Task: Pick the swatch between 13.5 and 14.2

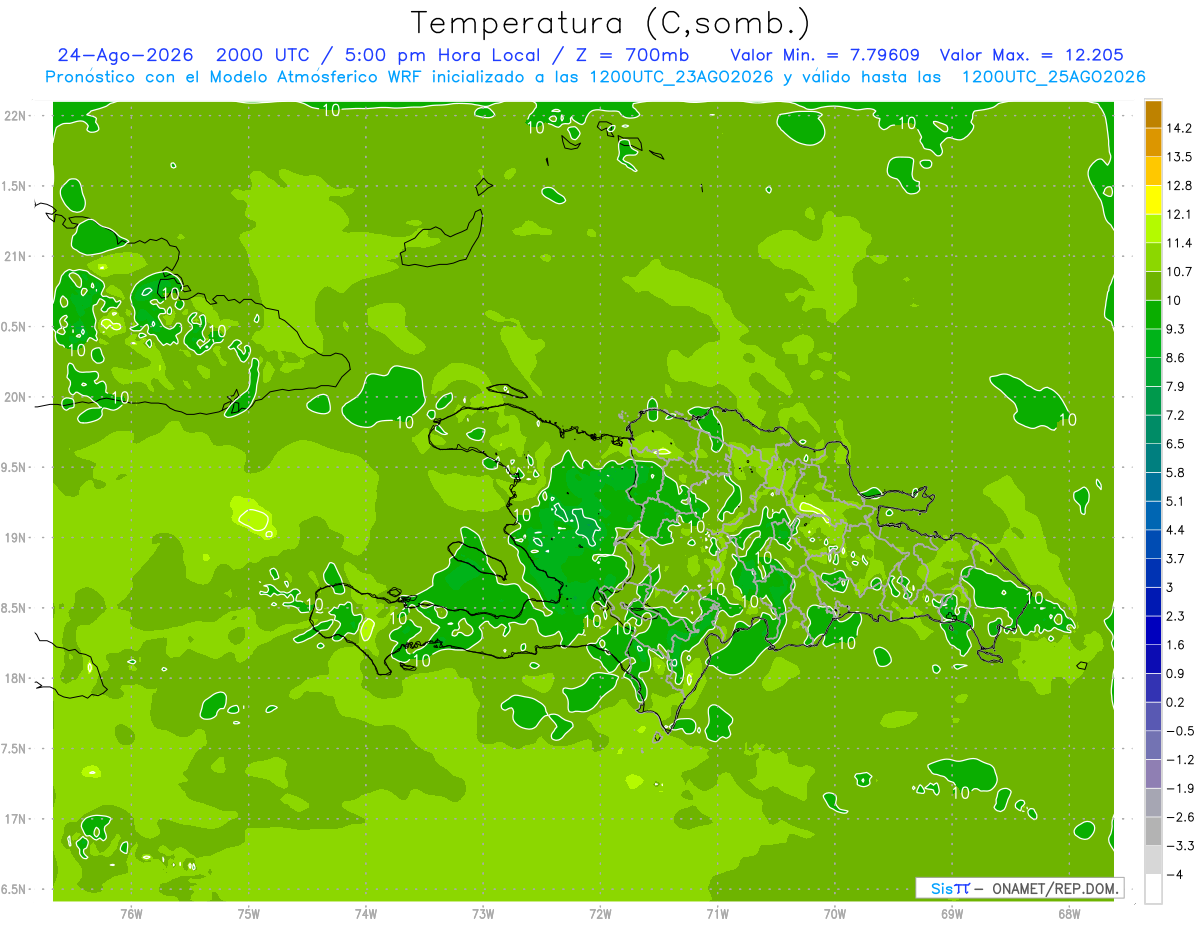Action: coord(1153,142)
